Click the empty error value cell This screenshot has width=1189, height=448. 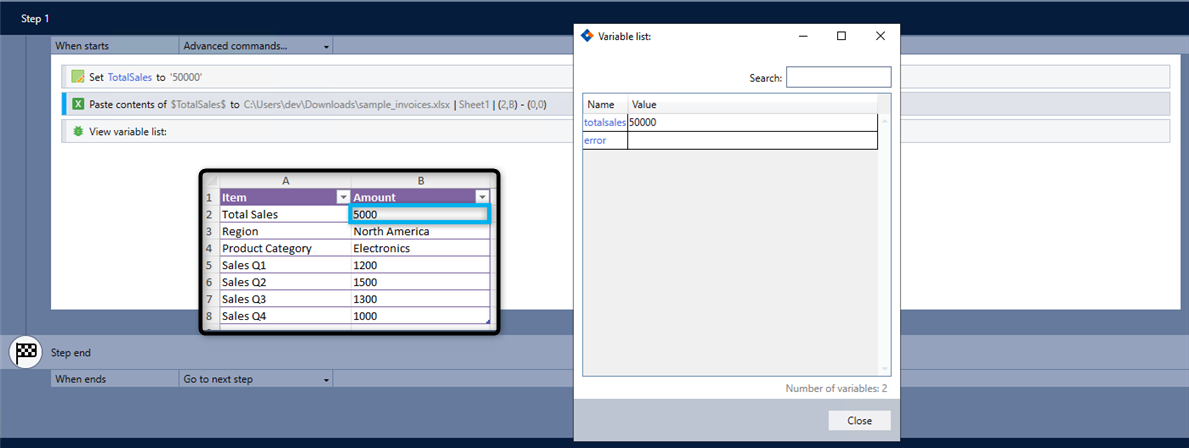click(752, 140)
